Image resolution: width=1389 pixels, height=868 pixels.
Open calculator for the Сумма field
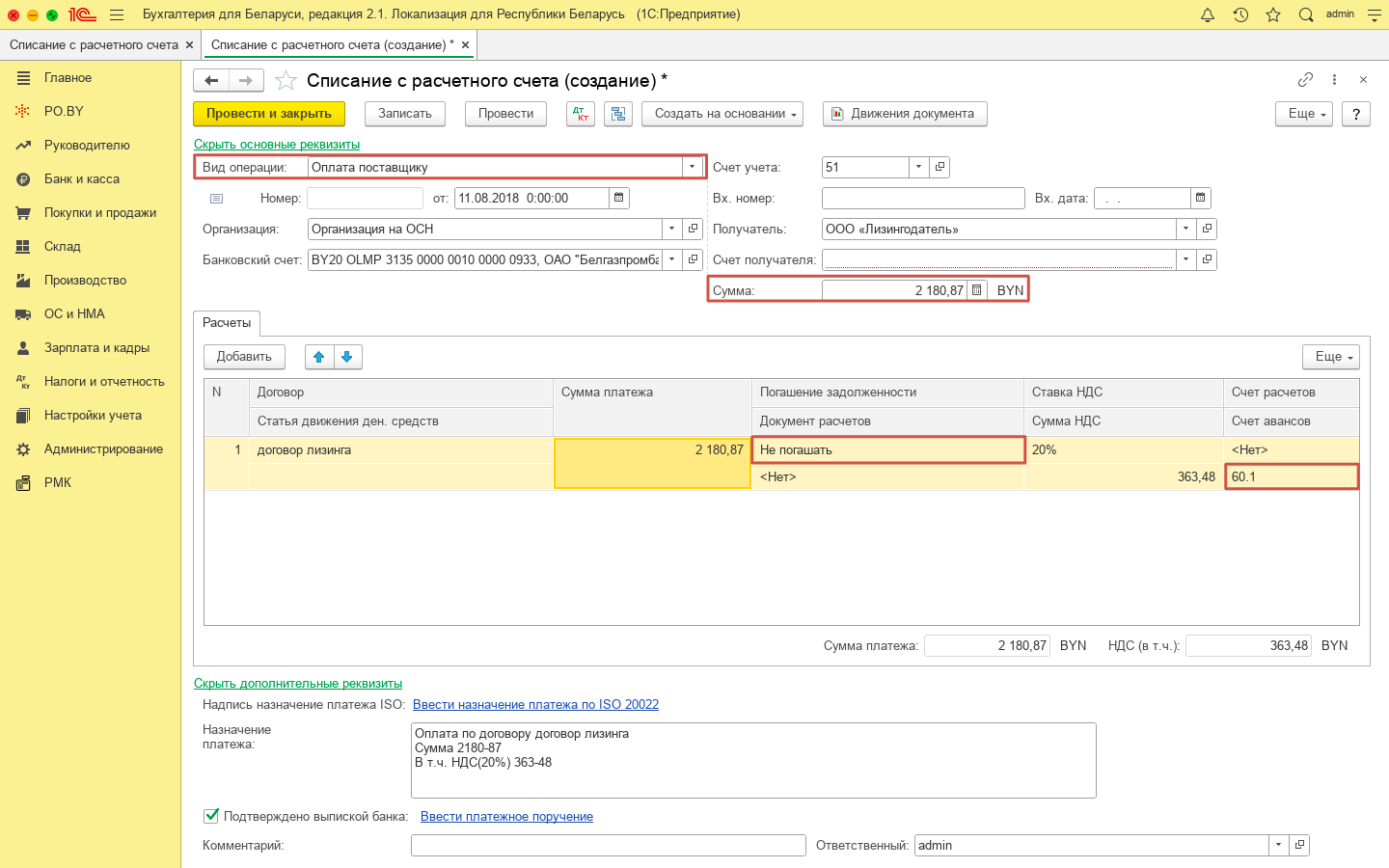click(x=976, y=290)
